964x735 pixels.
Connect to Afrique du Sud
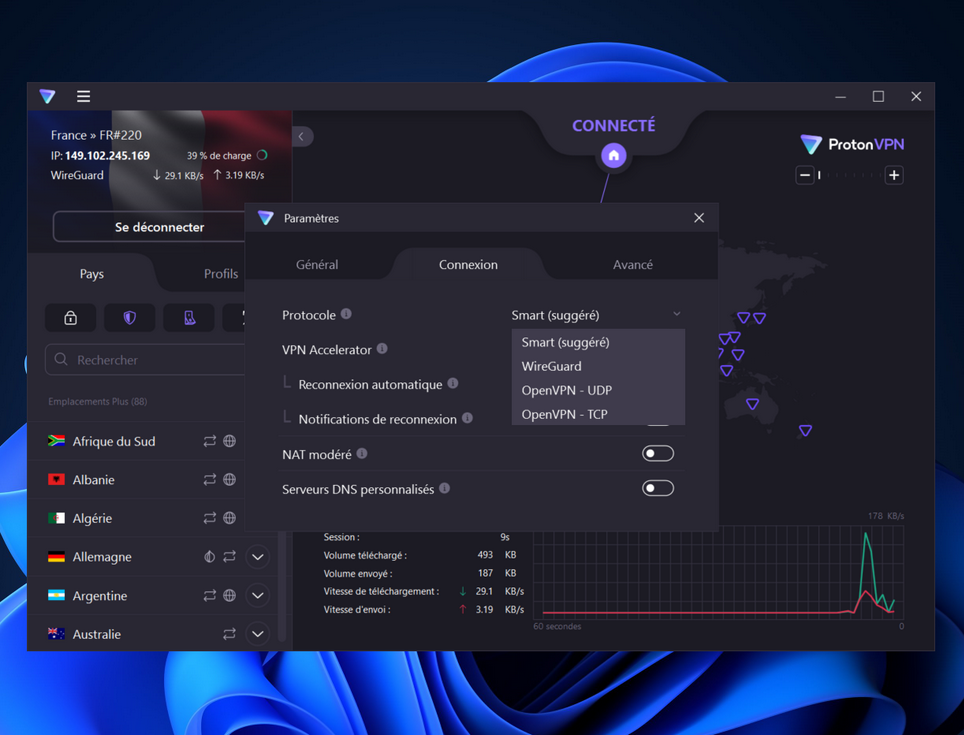(x=114, y=441)
